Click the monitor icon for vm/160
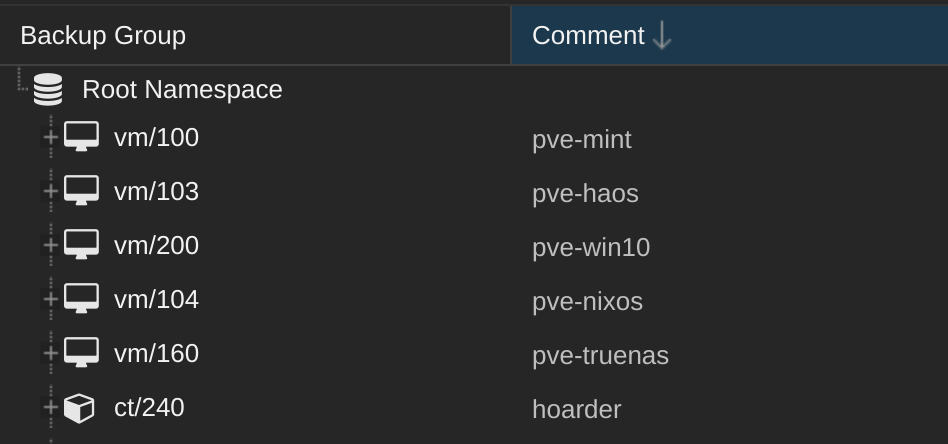Screen dimensions: 948x444 [x=82, y=352]
